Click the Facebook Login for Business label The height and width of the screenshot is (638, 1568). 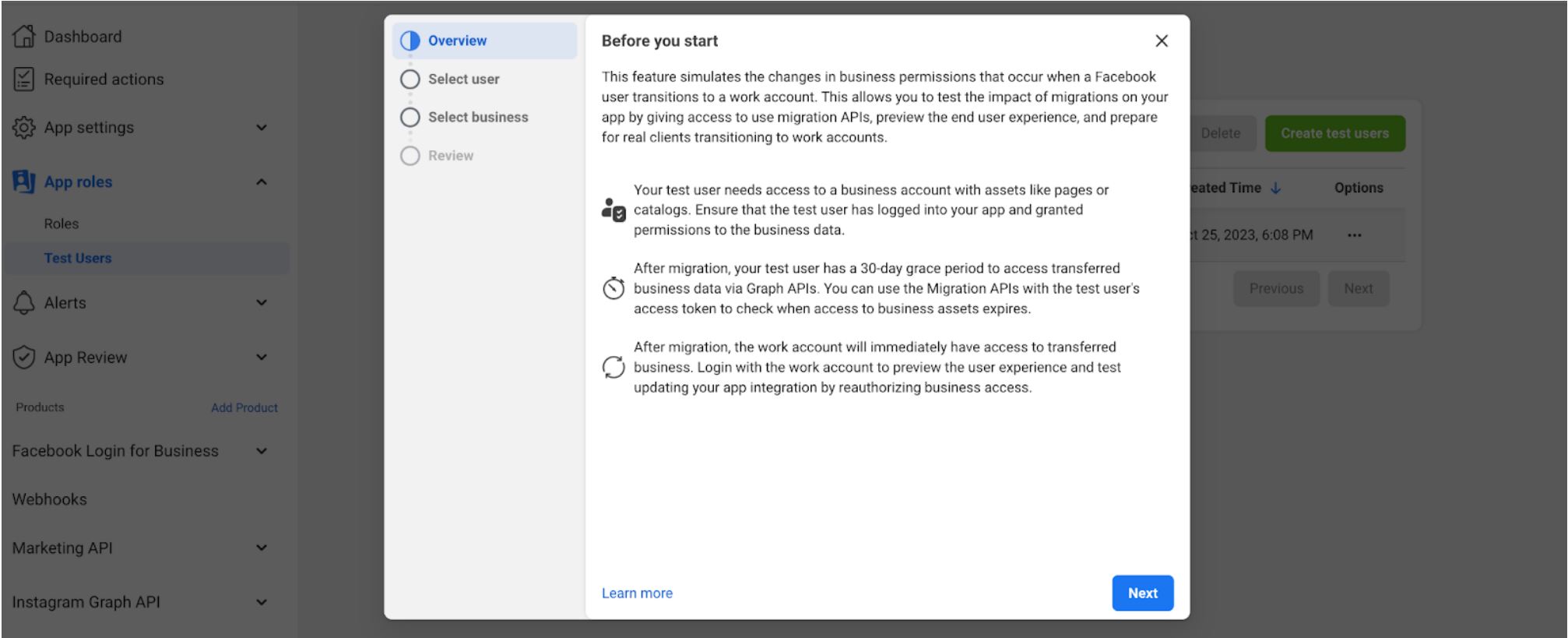115,450
